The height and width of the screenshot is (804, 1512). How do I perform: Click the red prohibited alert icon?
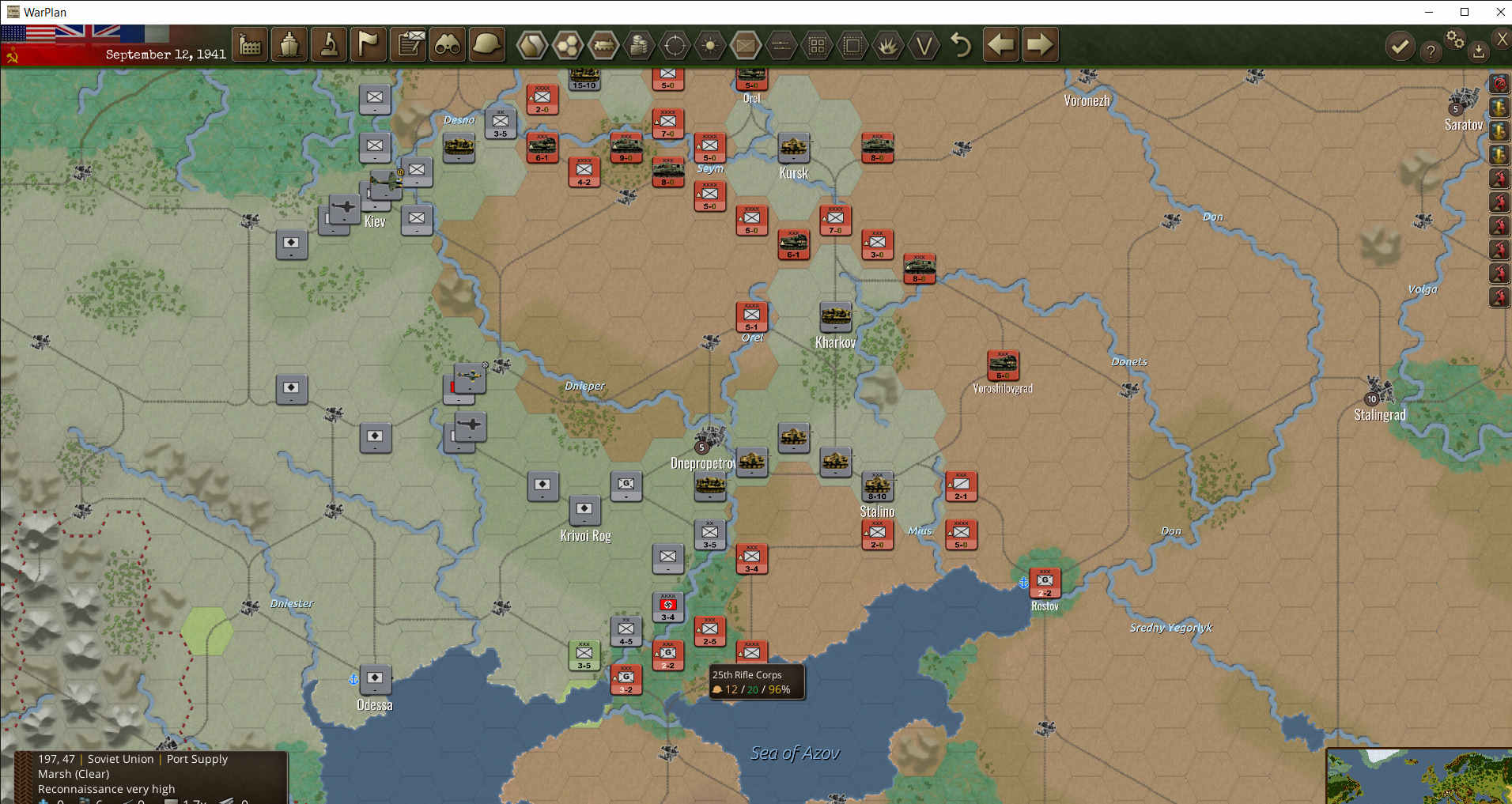(1499, 83)
